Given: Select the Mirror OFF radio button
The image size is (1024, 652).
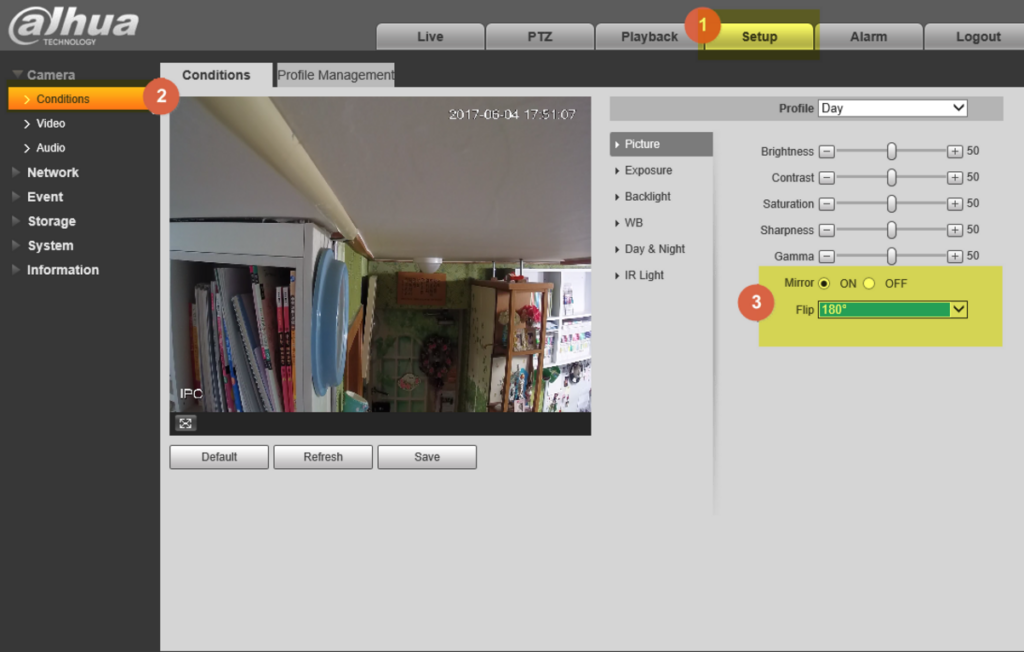Looking at the screenshot, I should (x=869, y=284).
